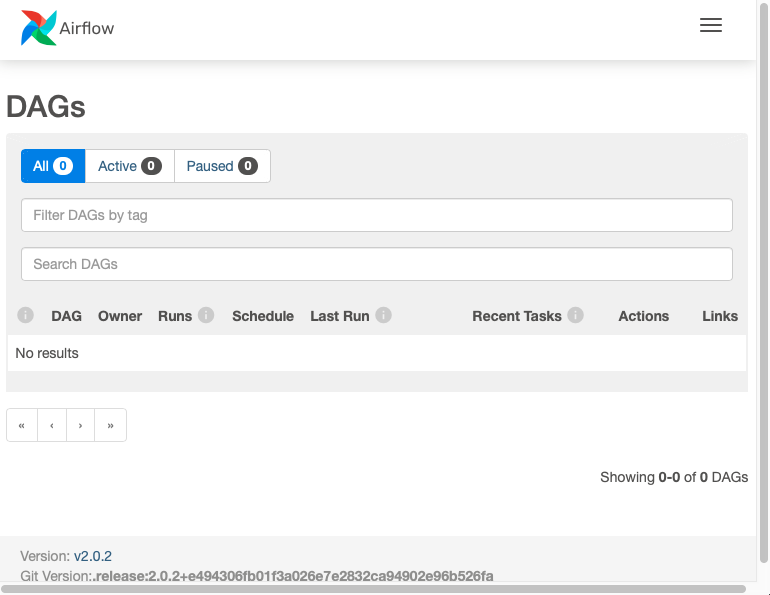Select the Active DAGs filter tab
This screenshot has height=595, width=770.
130,166
